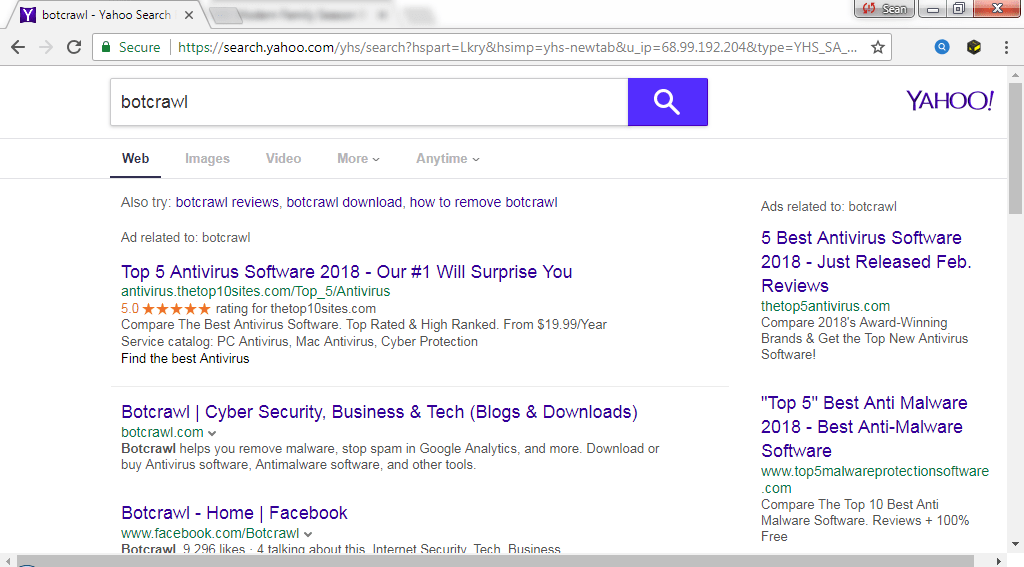Select the Web results tab
Image resolution: width=1024 pixels, height=567 pixels.
coord(135,159)
